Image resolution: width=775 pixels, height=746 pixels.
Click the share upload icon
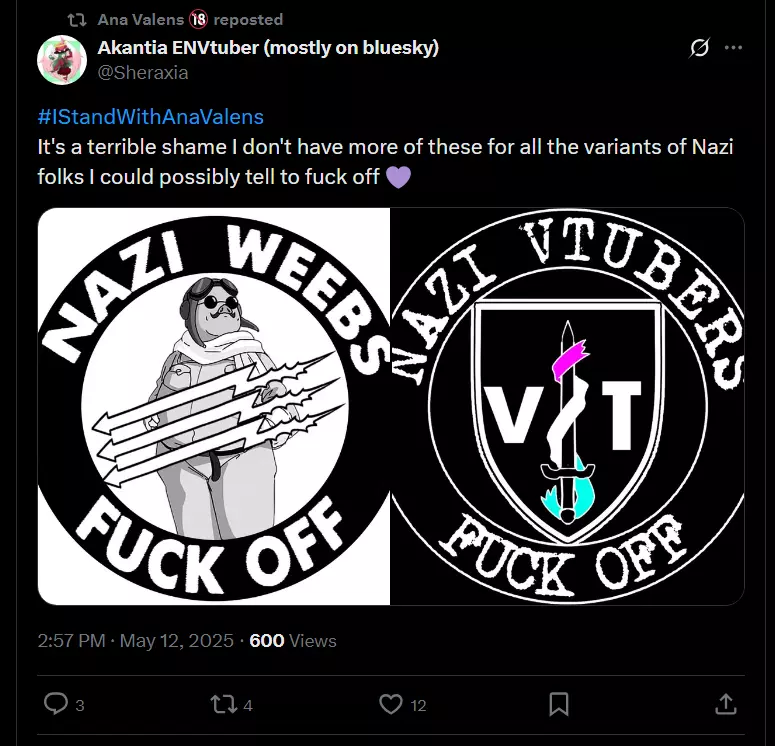click(726, 704)
